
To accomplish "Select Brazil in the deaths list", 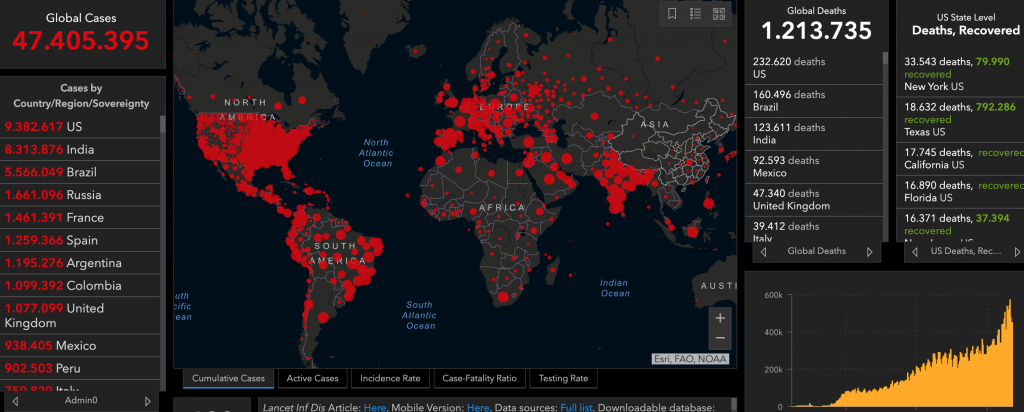I will [790, 101].
